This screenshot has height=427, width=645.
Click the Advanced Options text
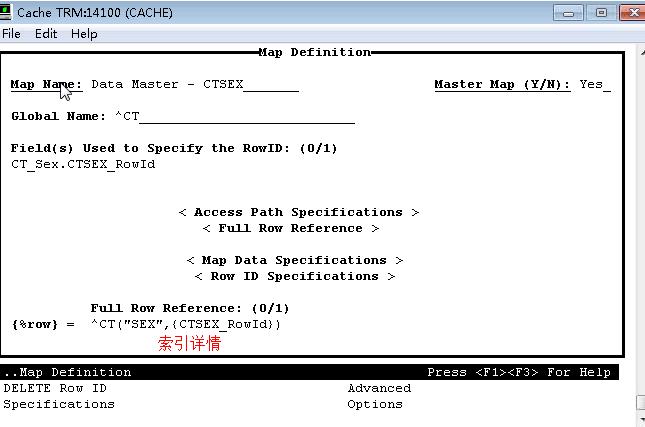(x=379, y=396)
